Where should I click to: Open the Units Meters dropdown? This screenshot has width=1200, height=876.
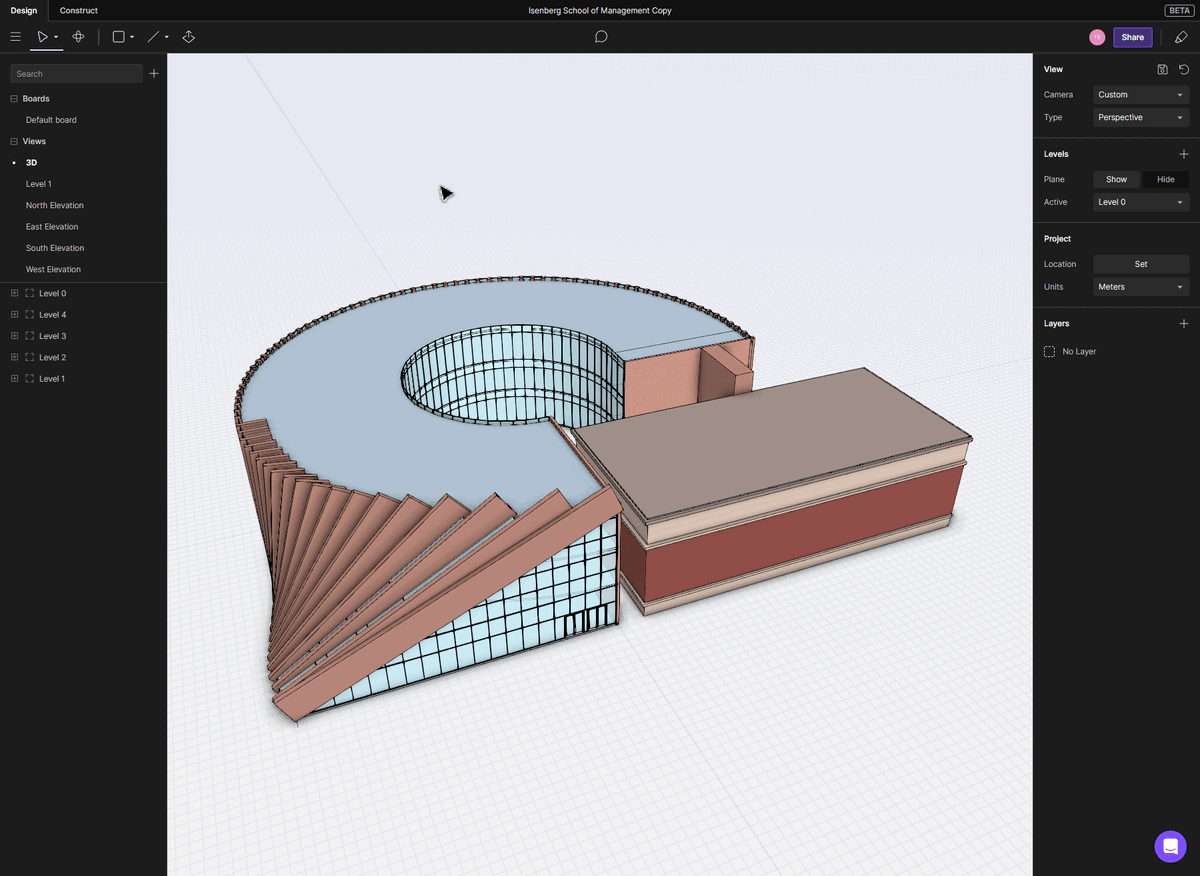pyautogui.click(x=1140, y=287)
